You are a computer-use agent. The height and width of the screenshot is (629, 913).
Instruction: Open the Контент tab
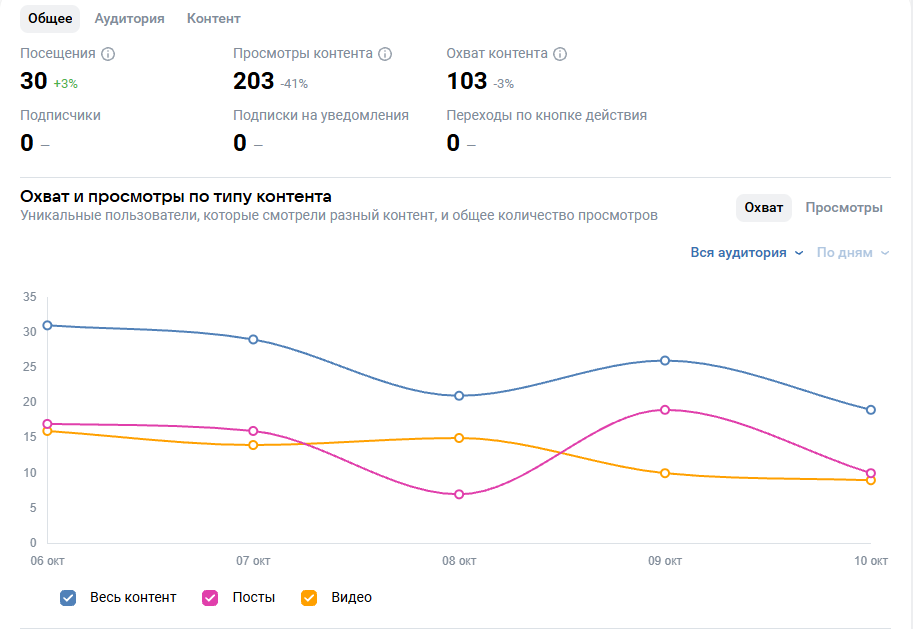(x=213, y=19)
